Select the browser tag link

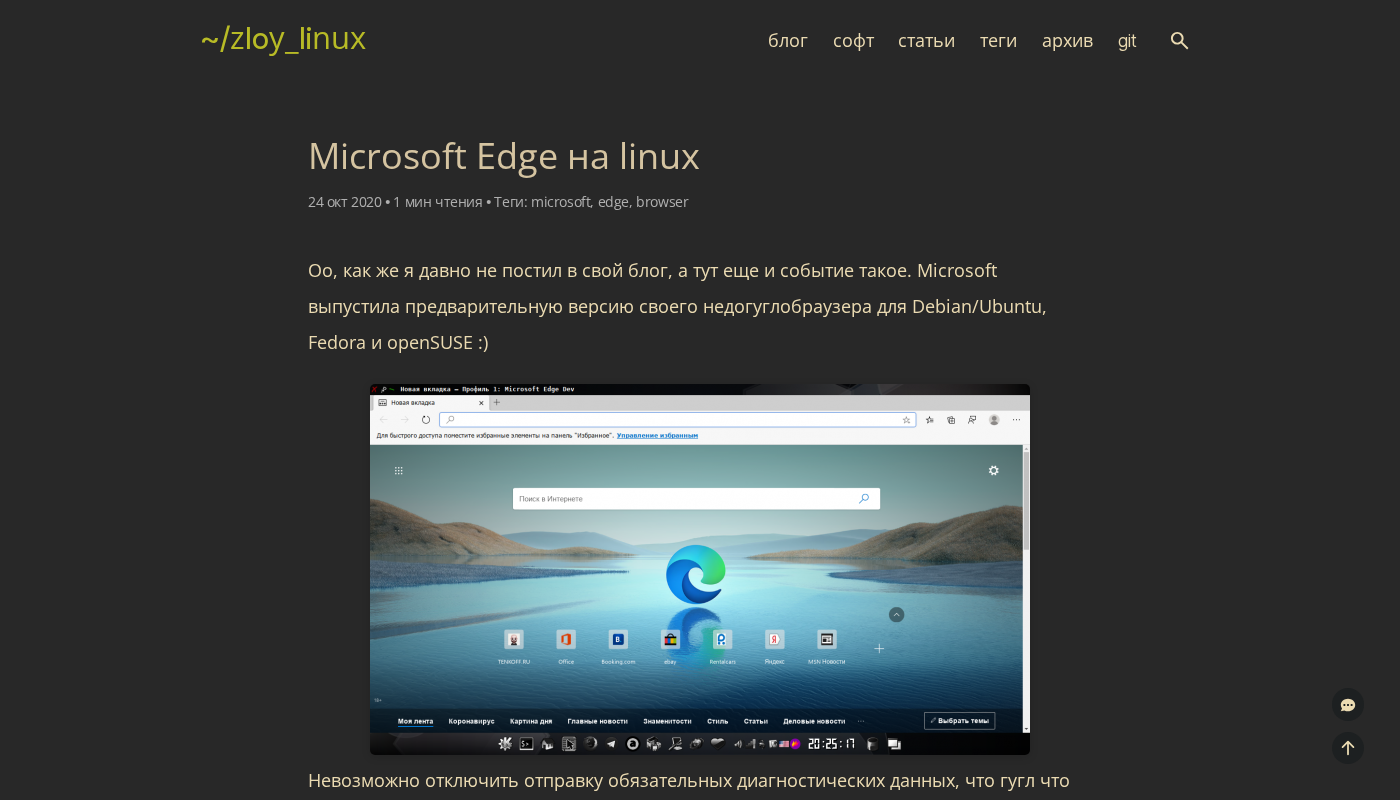[x=662, y=202]
